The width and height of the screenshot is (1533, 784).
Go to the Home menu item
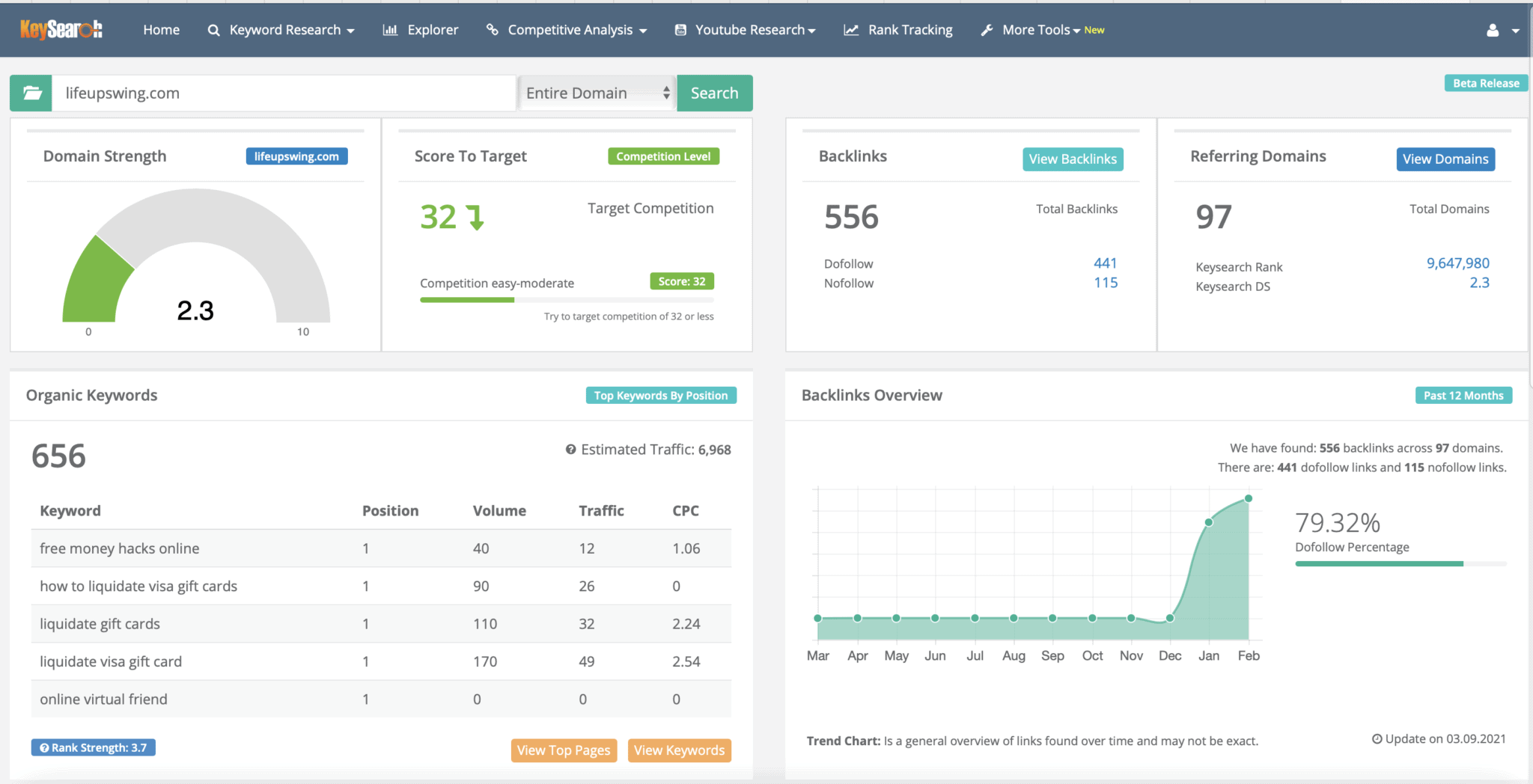pos(162,30)
